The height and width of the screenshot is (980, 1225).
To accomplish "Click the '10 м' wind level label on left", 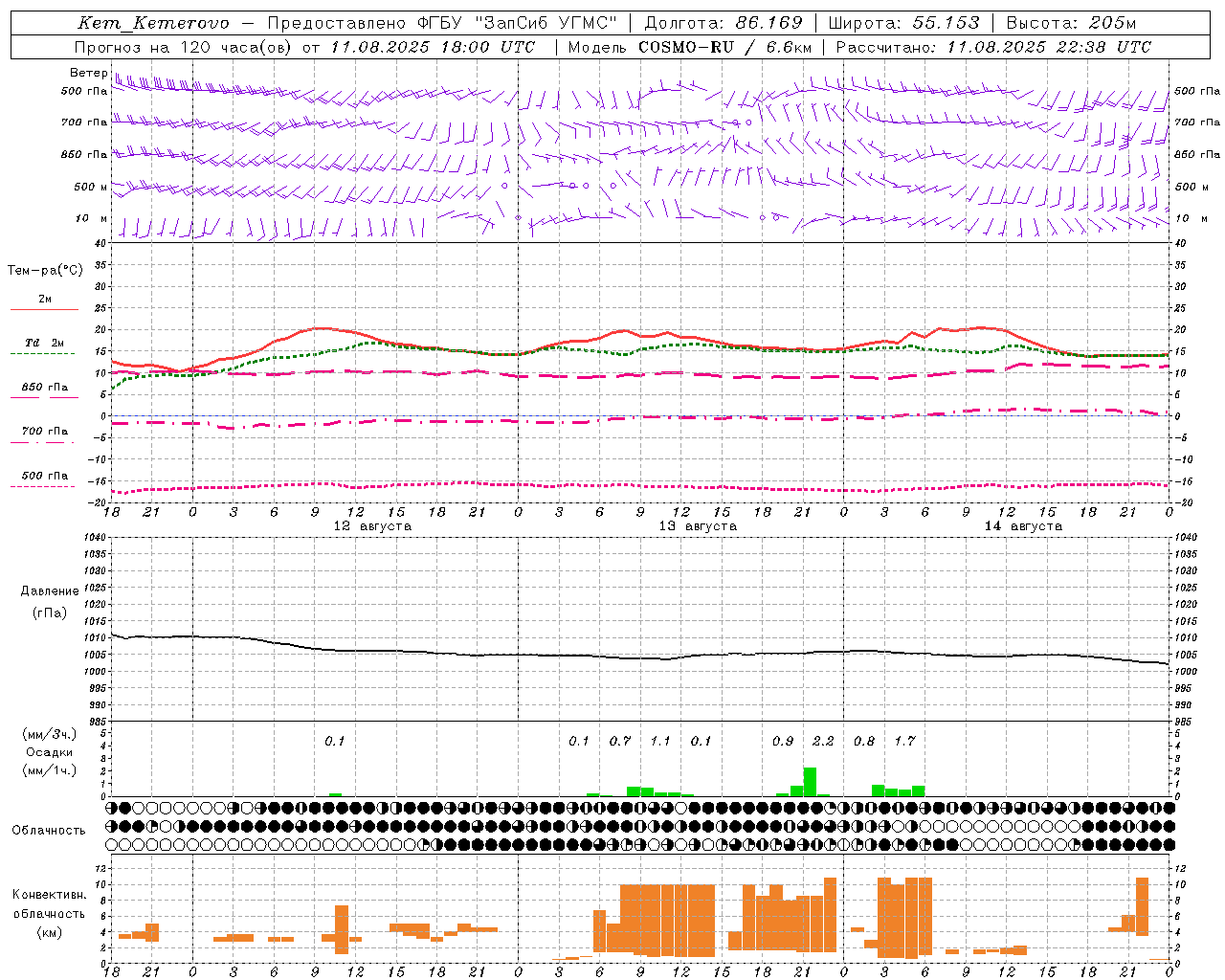I will click(91, 218).
